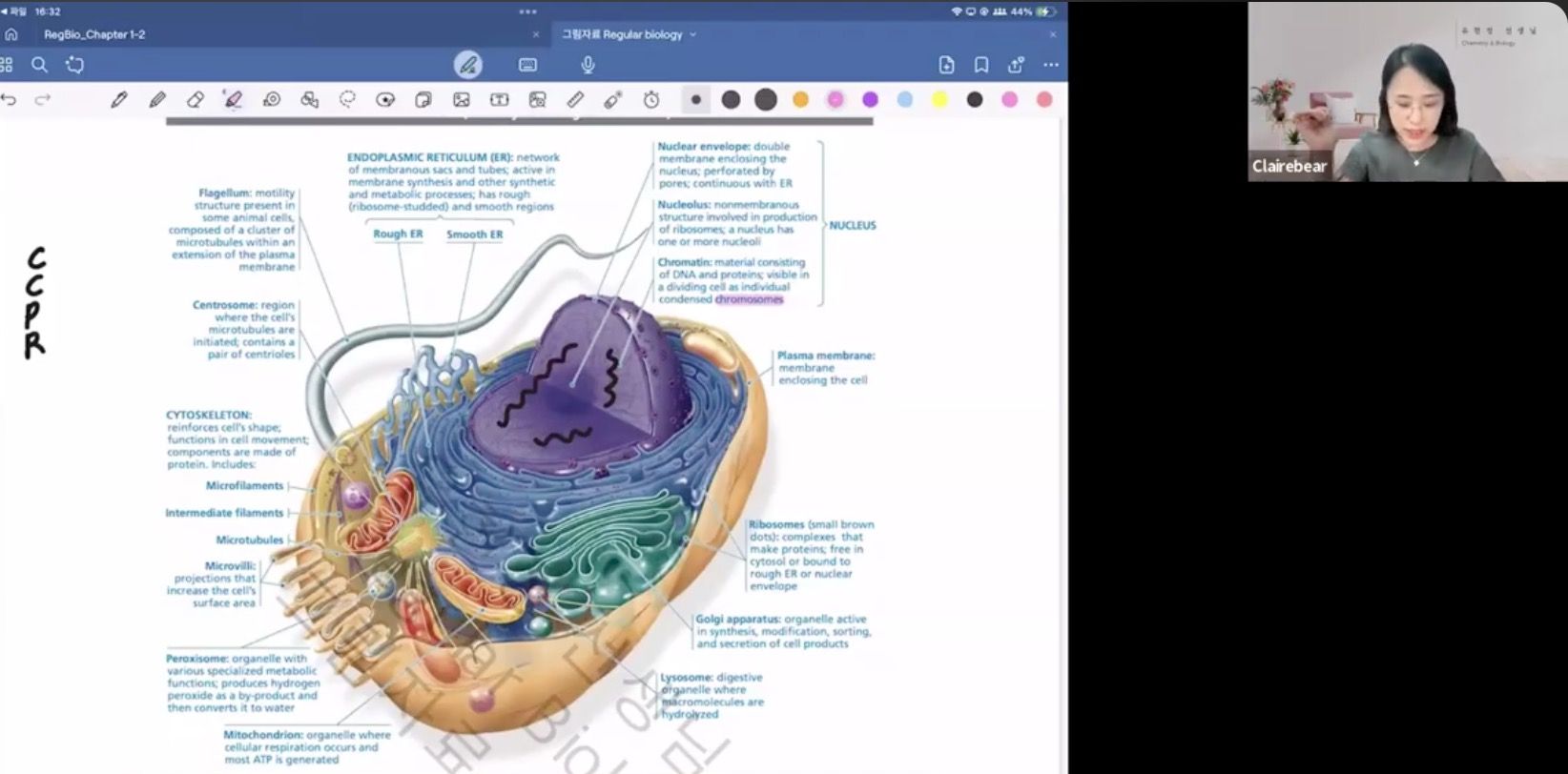Switch to keyboard typing mode

pyautogui.click(x=527, y=65)
